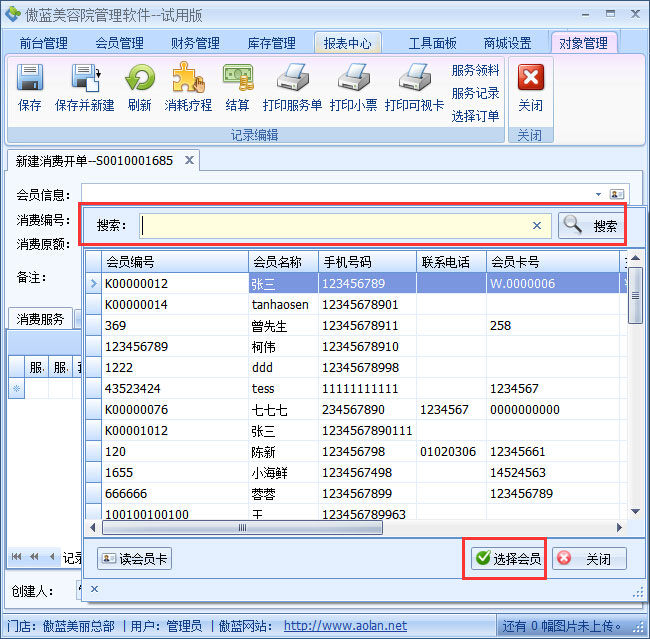Viewport: 650px width, 639px height.
Task: Open the www.aolan.net website link
Action: point(345,626)
